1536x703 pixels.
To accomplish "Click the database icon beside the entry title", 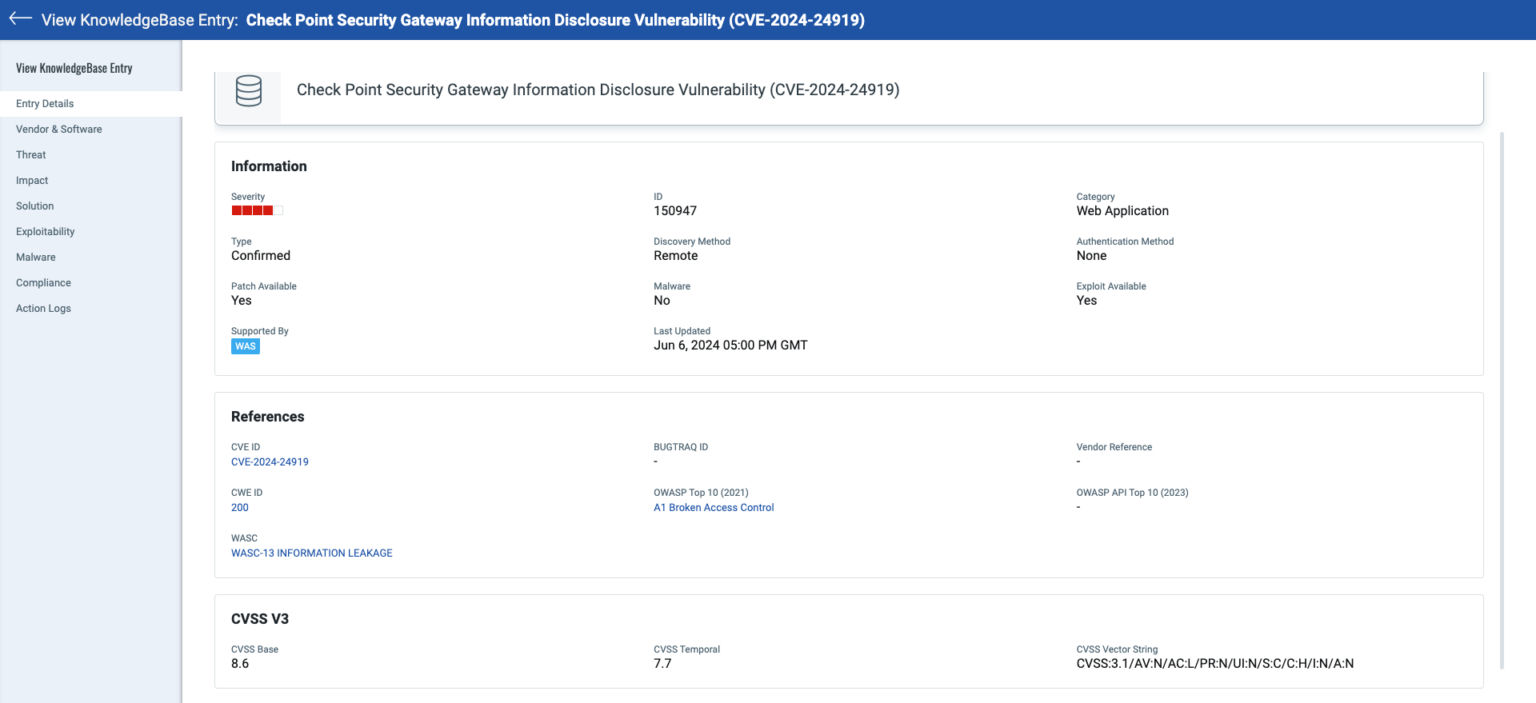I will [x=248, y=91].
